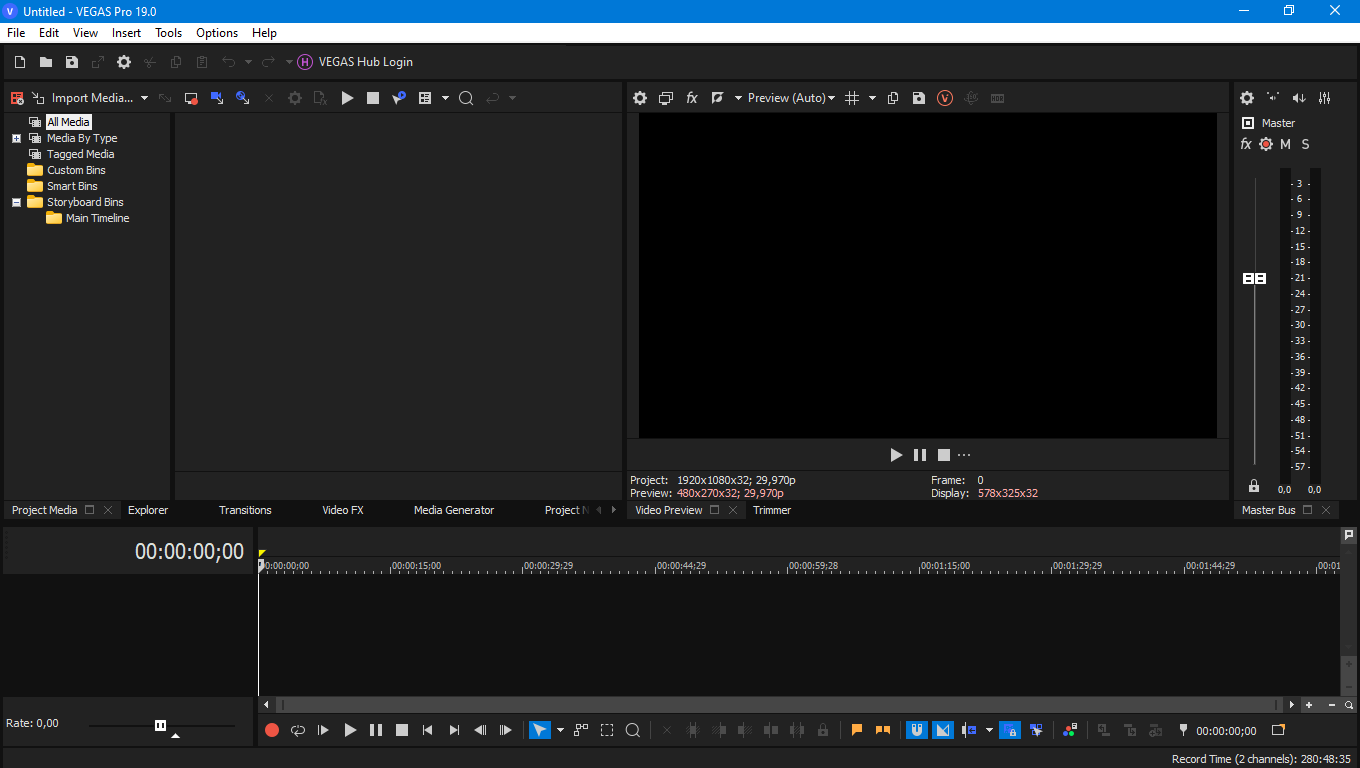
Task: Start the preview in the Project Media toolbar
Action: point(347,98)
